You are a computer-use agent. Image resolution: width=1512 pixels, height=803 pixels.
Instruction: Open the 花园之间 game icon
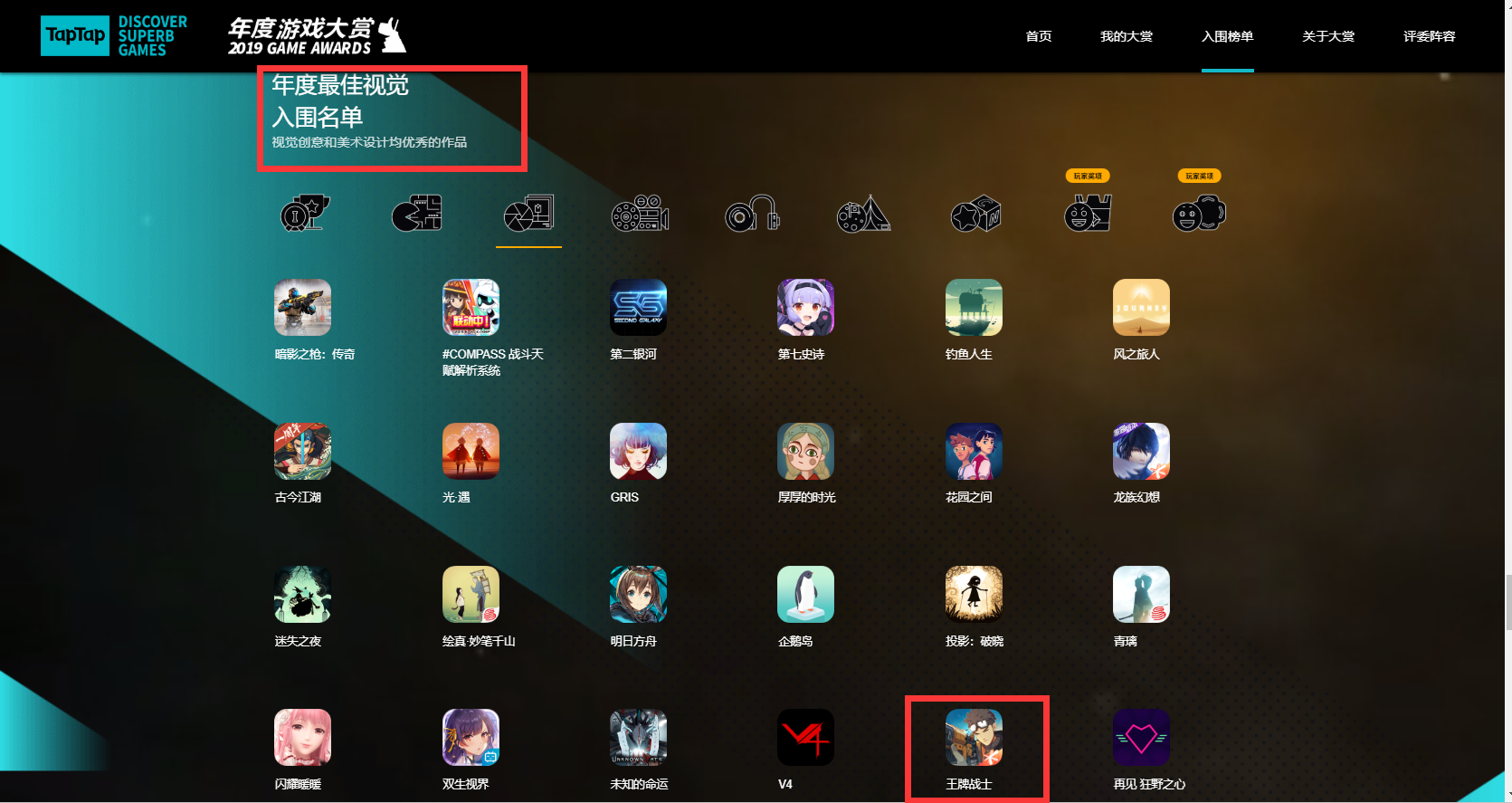[x=974, y=451]
